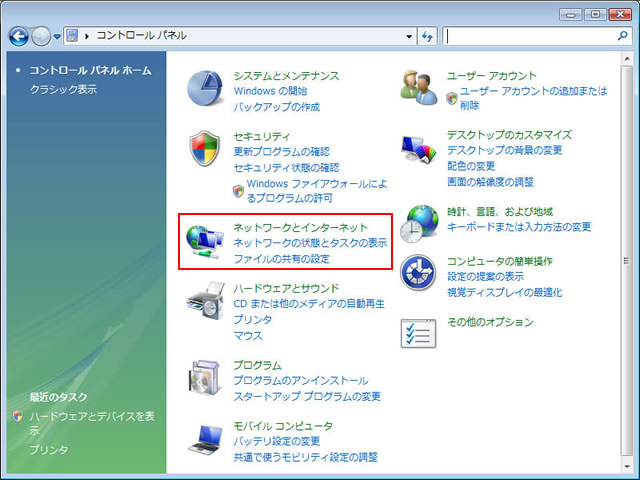Image resolution: width=640 pixels, height=480 pixels.
Task: Open ファイルの共有の設定 link
Action: pyautogui.click(x=281, y=259)
